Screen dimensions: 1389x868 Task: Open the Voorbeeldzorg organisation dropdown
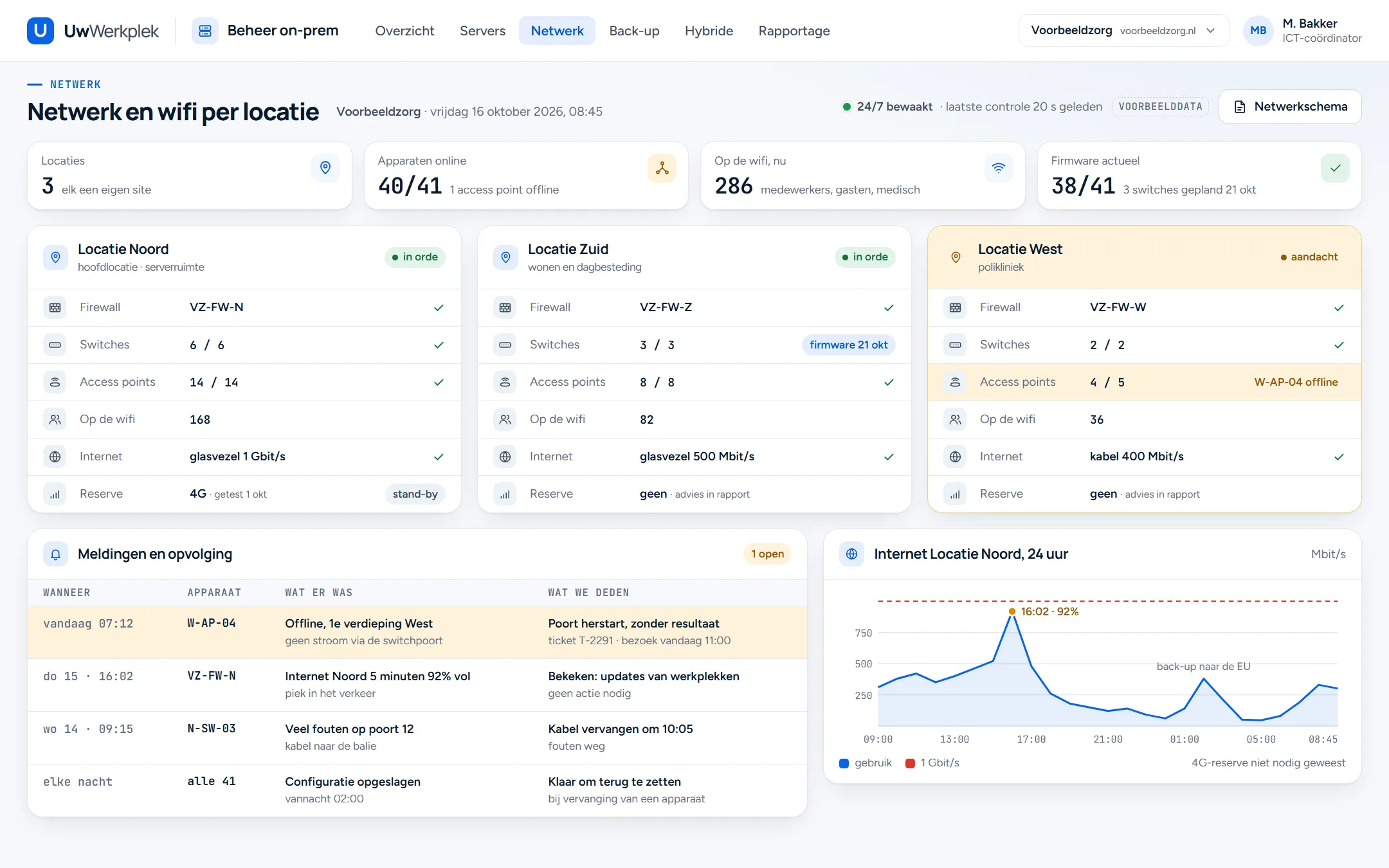1123,30
